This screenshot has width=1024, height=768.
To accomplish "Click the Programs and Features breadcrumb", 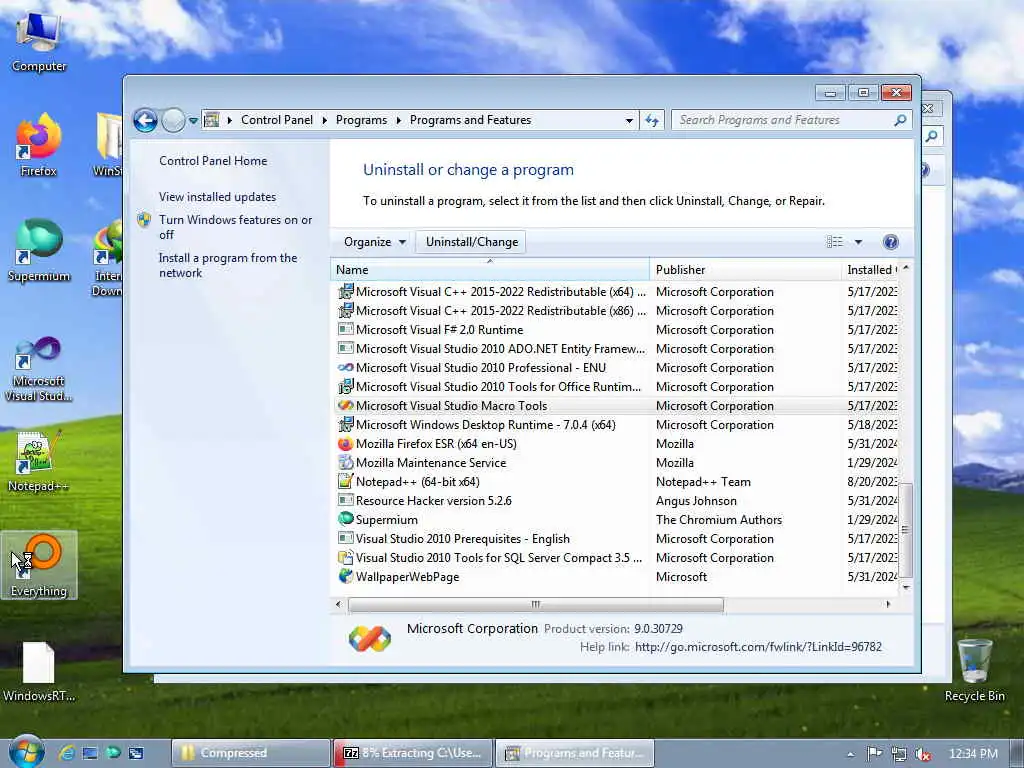I will point(470,120).
